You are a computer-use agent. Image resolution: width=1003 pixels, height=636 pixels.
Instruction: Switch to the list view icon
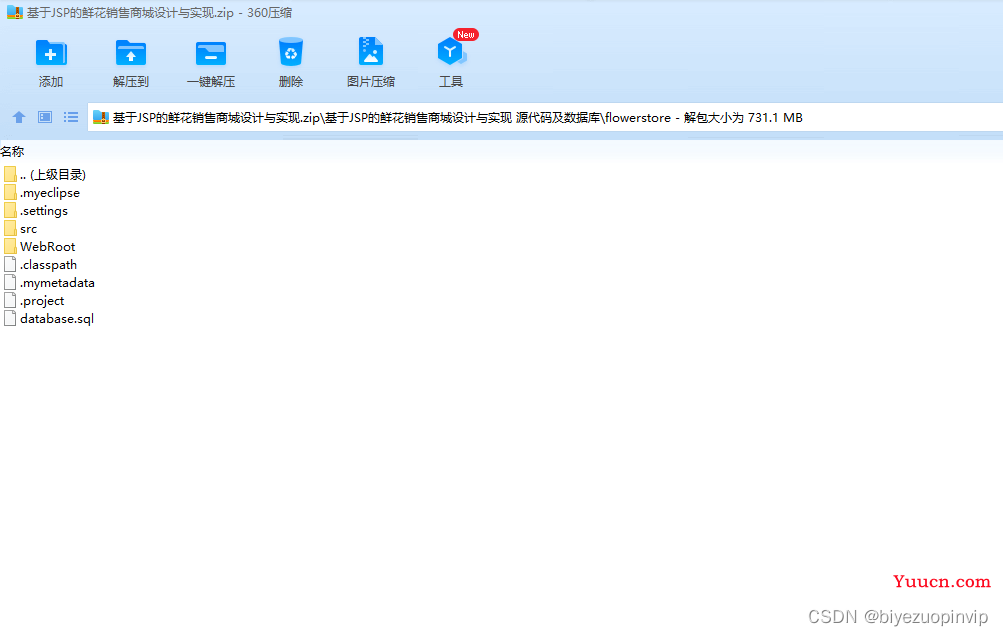[x=71, y=117]
